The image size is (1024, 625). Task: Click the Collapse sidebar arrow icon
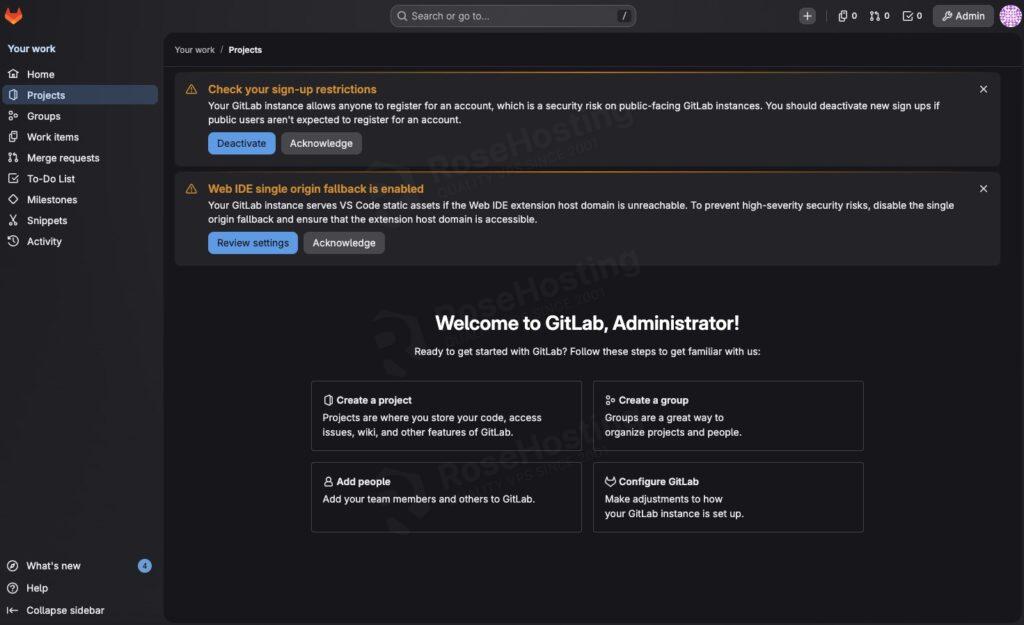pyautogui.click(x=12, y=610)
